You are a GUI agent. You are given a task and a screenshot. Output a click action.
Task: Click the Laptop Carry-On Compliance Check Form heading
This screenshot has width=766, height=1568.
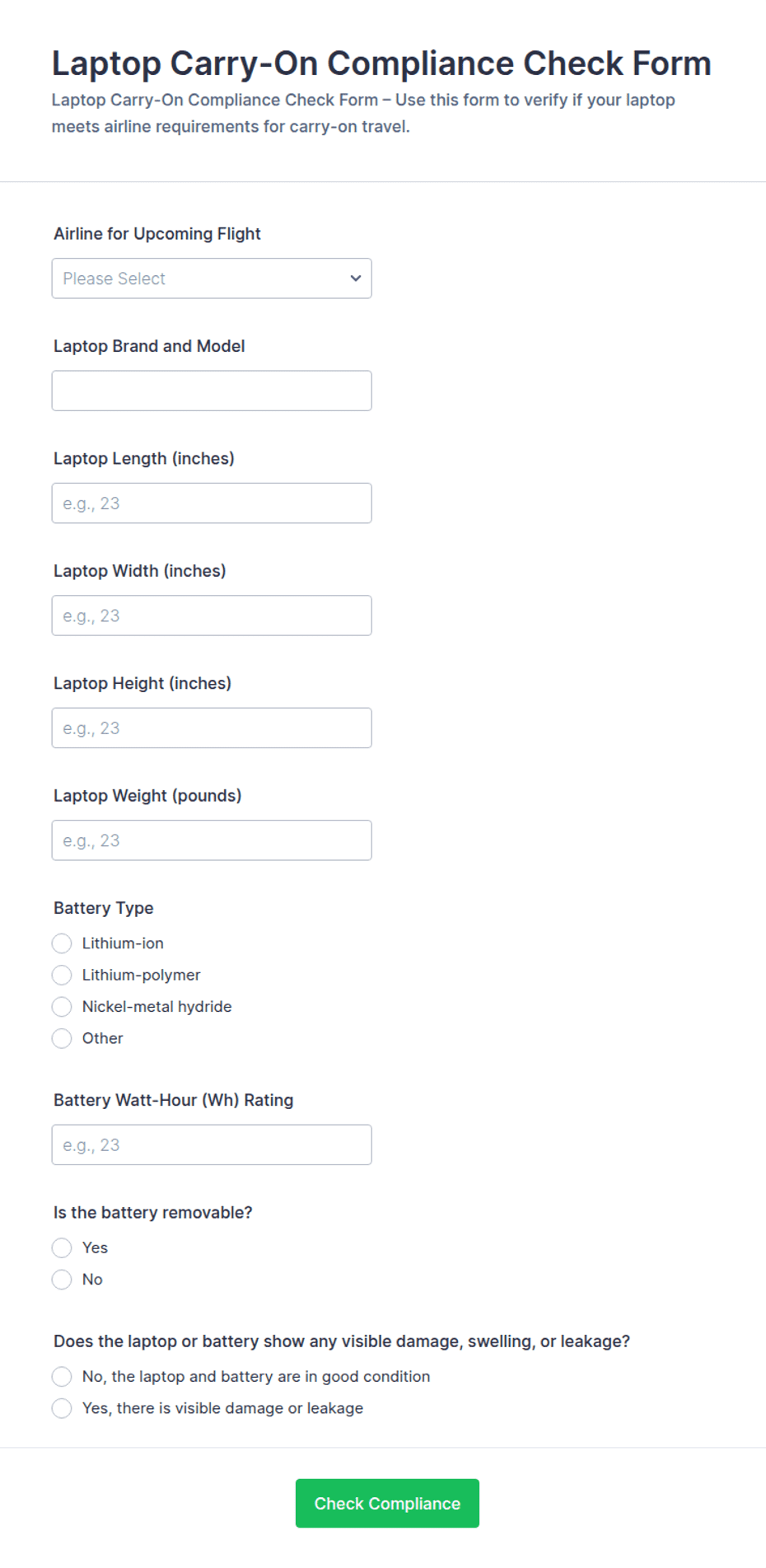(x=381, y=63)
